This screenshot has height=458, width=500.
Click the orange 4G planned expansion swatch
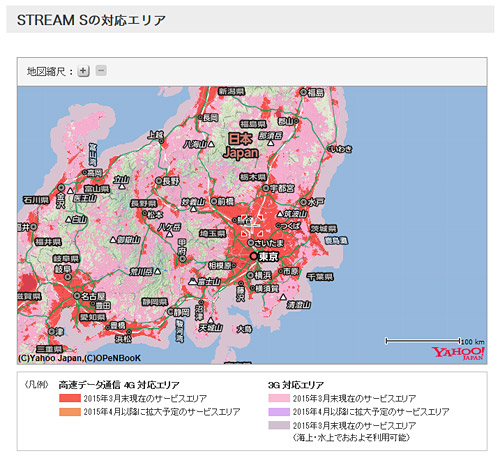tap(70, 412)
